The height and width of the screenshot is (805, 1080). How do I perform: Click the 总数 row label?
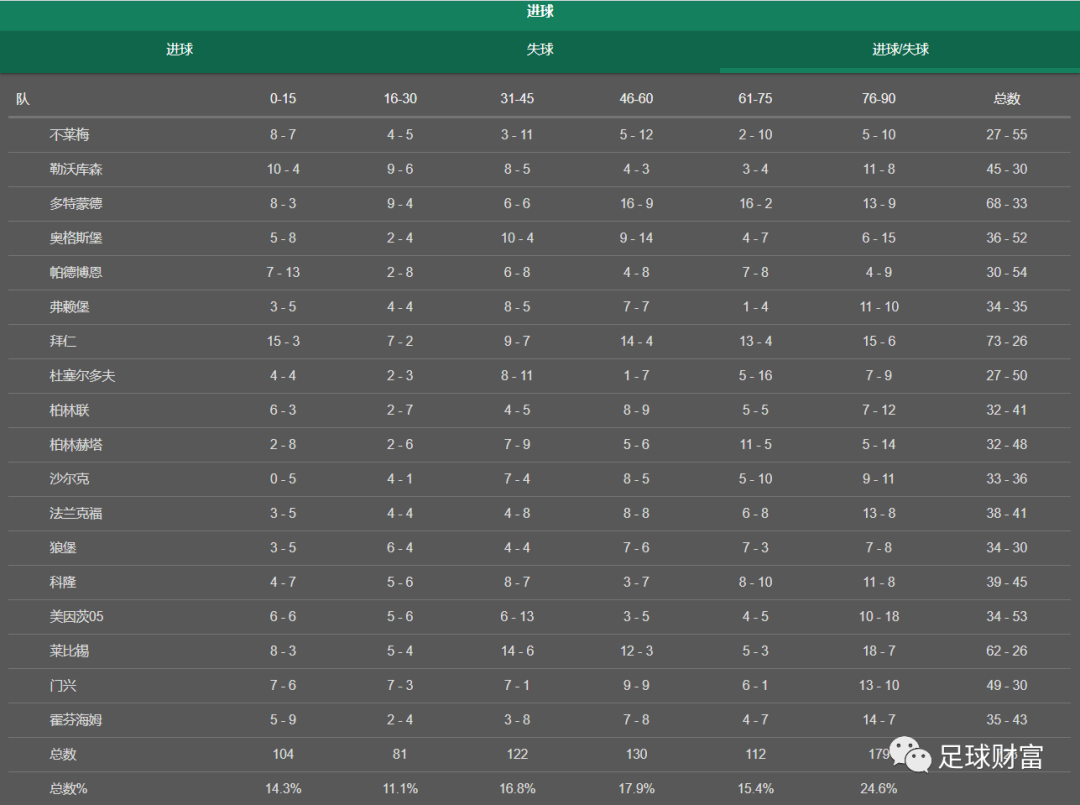(x=63, y=755)
